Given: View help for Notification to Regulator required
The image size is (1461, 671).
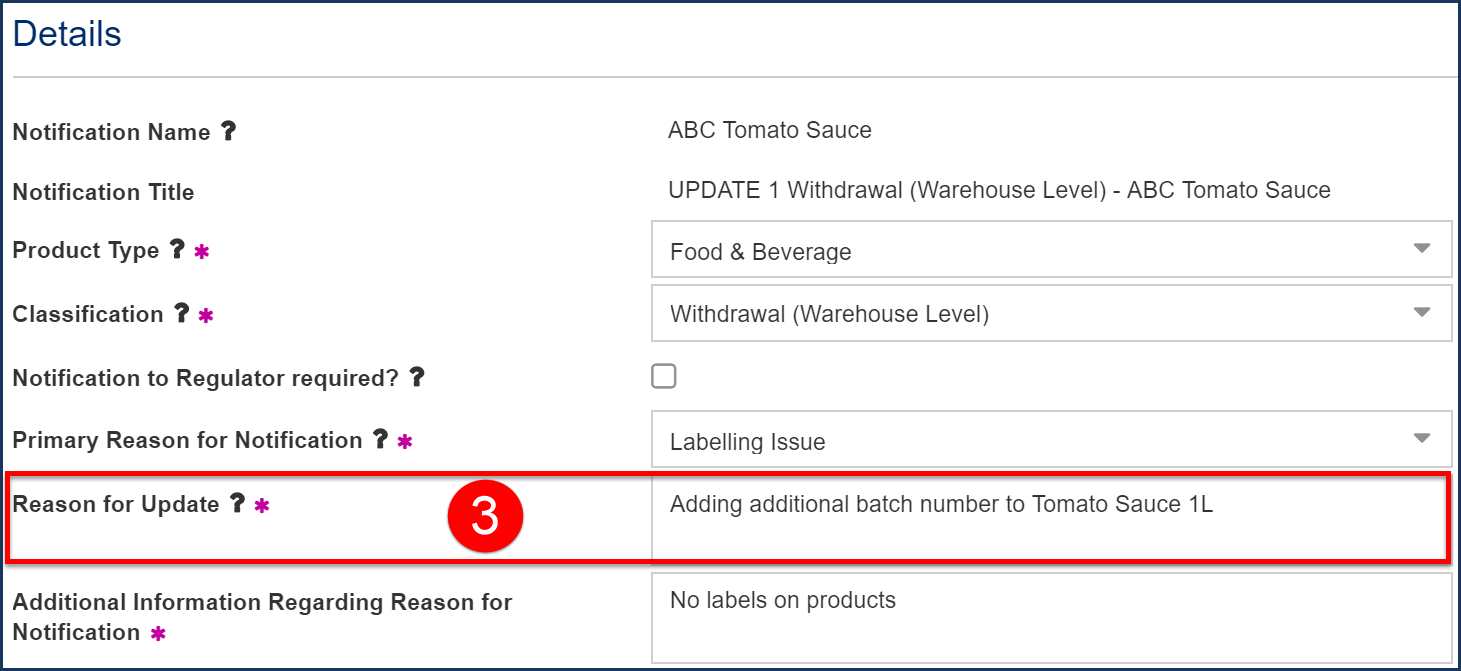Looking at the screenshot, I should point(417,377).
